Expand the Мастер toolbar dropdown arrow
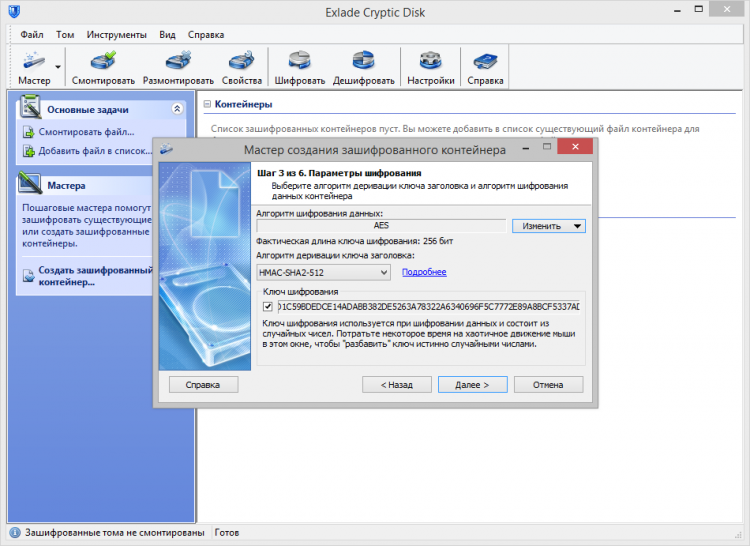 (x=58, y=67)
